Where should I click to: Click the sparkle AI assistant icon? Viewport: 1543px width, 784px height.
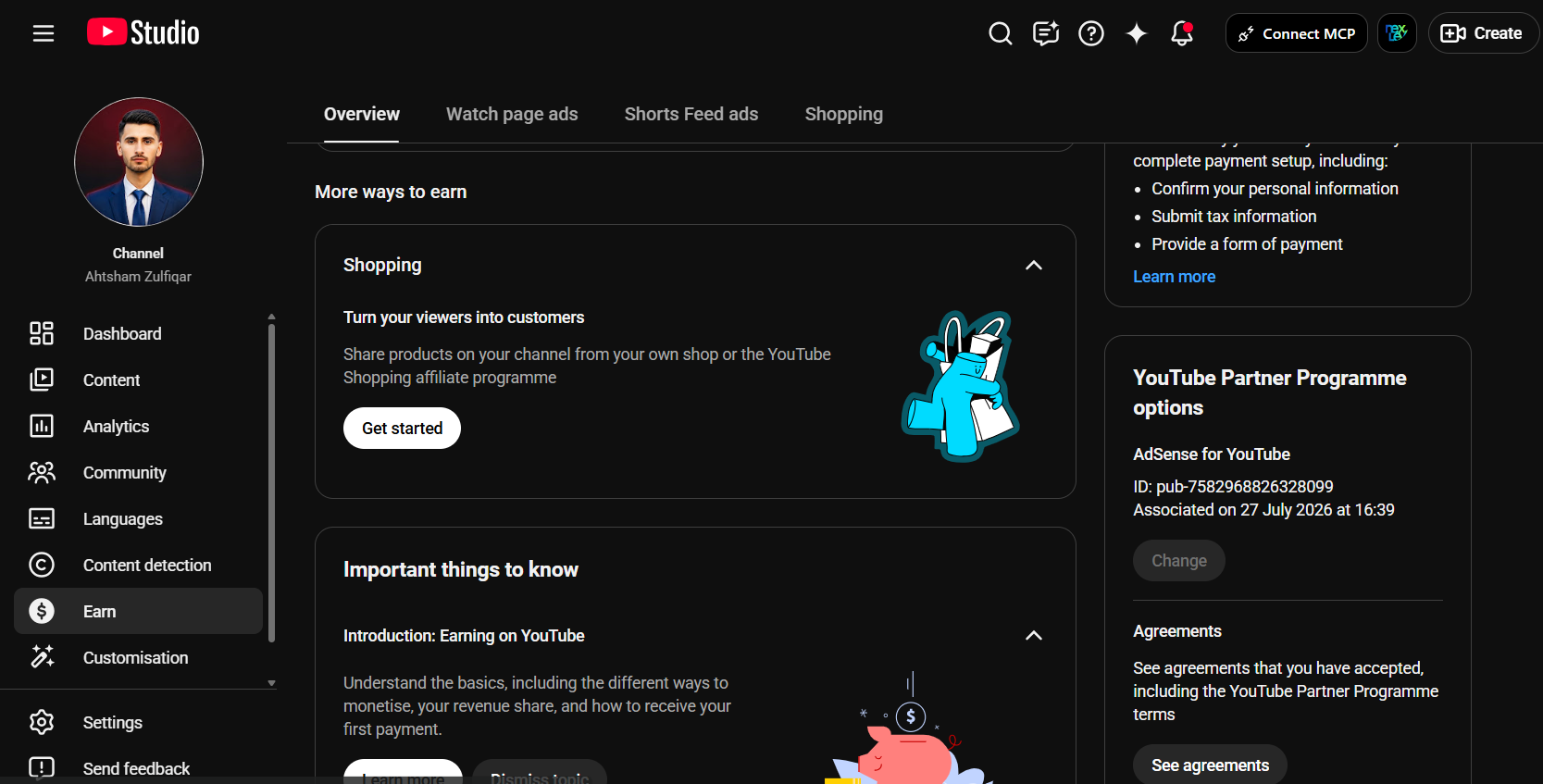1137,34
